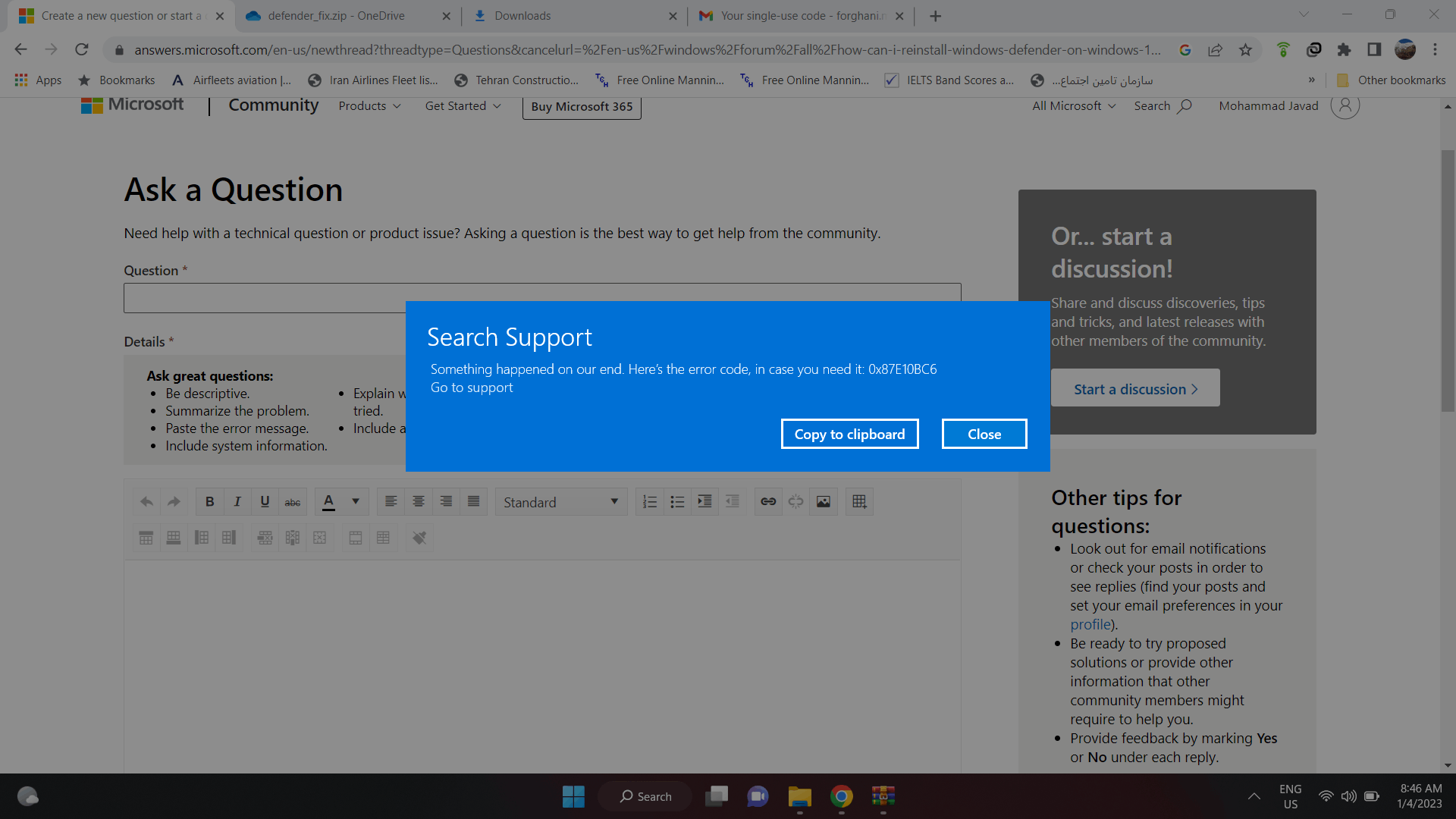Viewport: 1456px width, 819px height.
Task: Click Copy to clipboard button
Action: tap(849, 434)
